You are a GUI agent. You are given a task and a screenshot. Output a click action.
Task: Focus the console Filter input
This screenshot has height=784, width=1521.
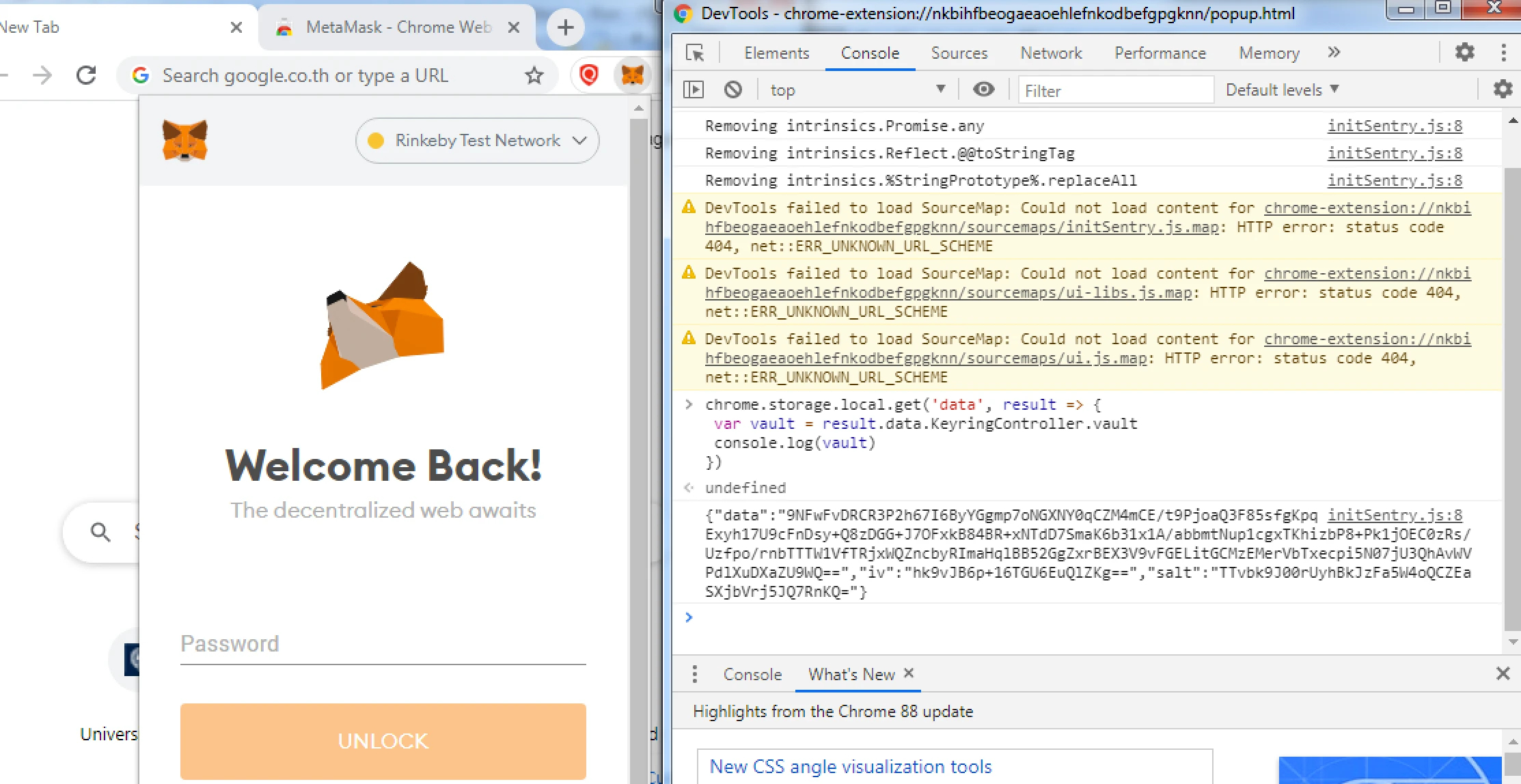(1116, 90)
